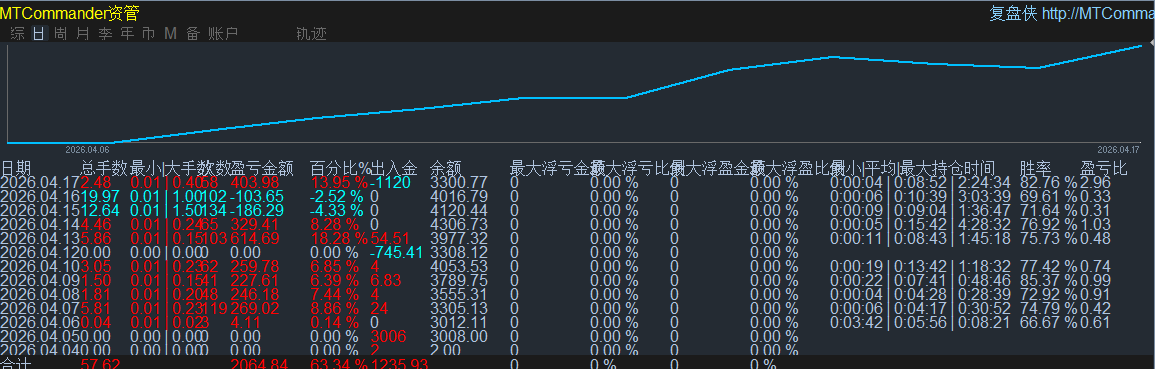1155x369 pixels.
Task: Click the 日期 column header
Action: [16, 169]
